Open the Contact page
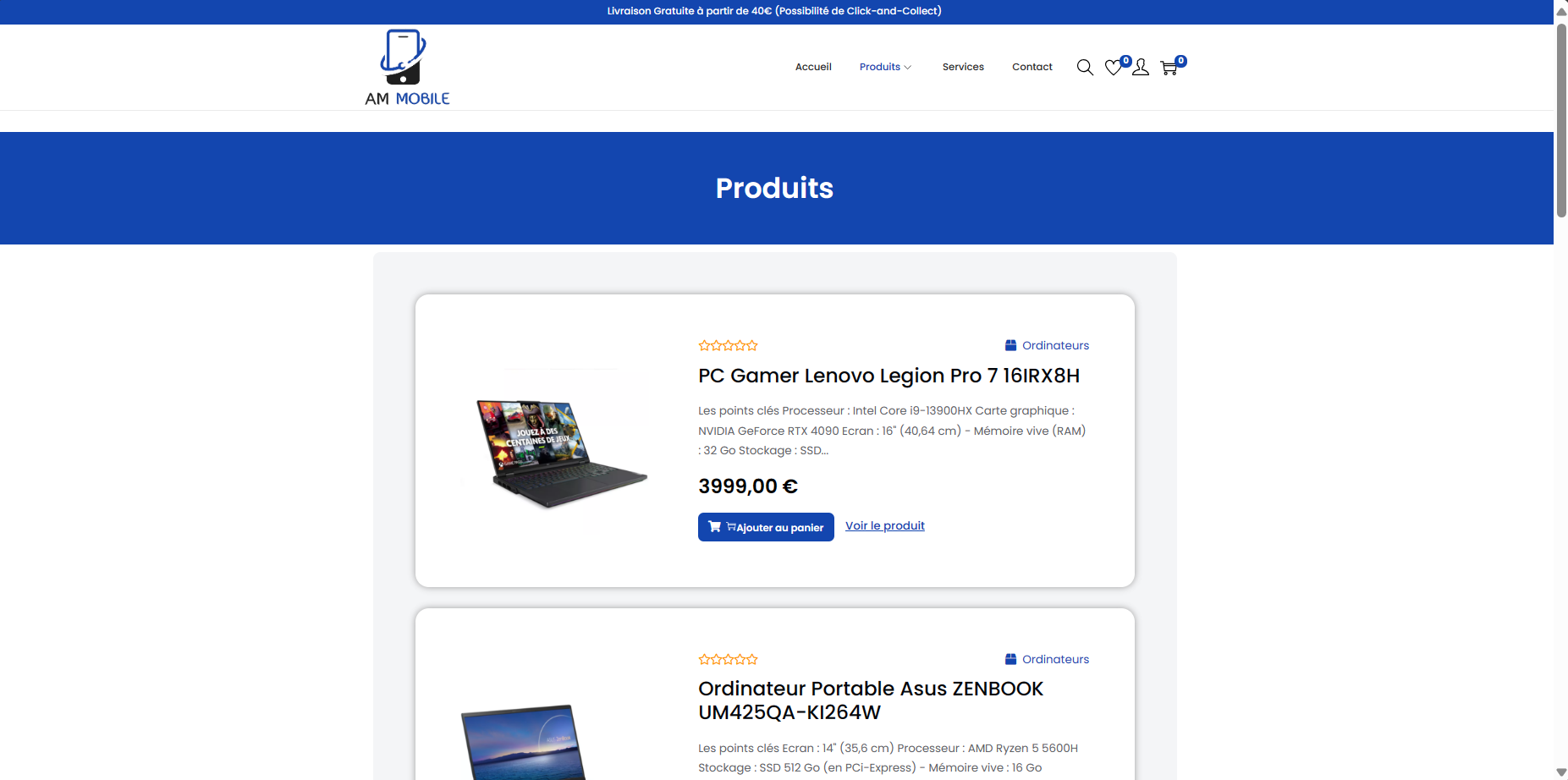 [1032, 67]
